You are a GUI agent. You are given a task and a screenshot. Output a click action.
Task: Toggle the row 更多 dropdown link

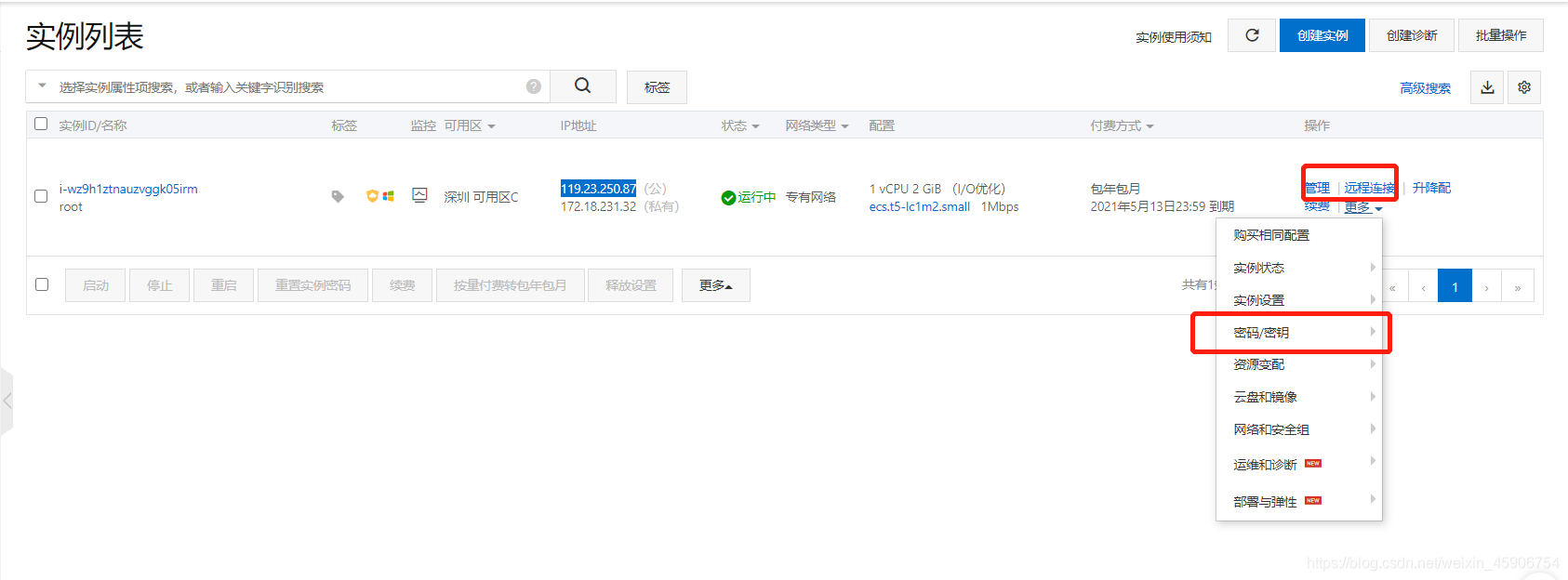point(1362,207)
